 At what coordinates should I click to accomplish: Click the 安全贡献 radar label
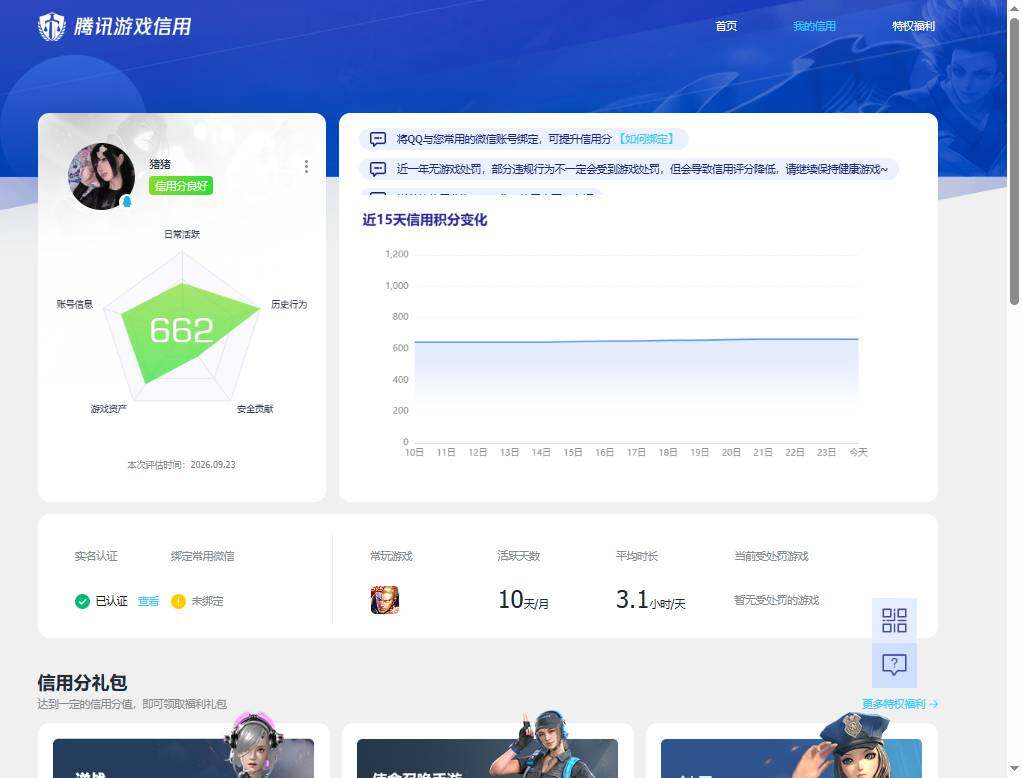[255, 409]
